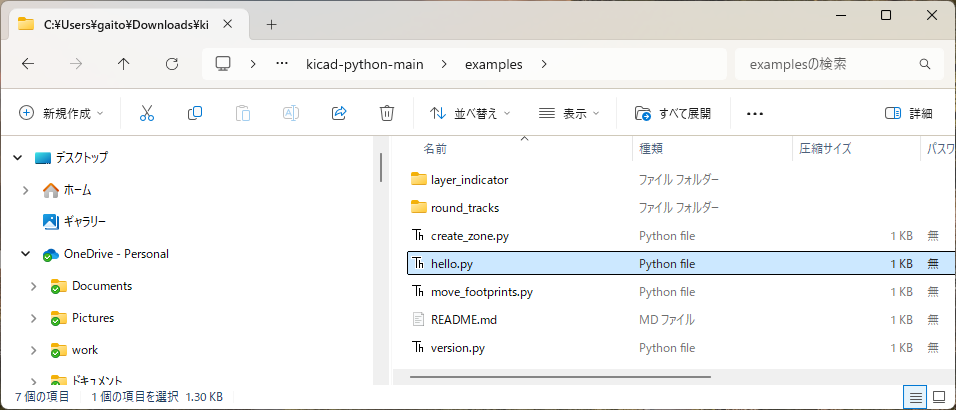
Task: Open the See more ellipsis menu
Action: tap(755, 113)
